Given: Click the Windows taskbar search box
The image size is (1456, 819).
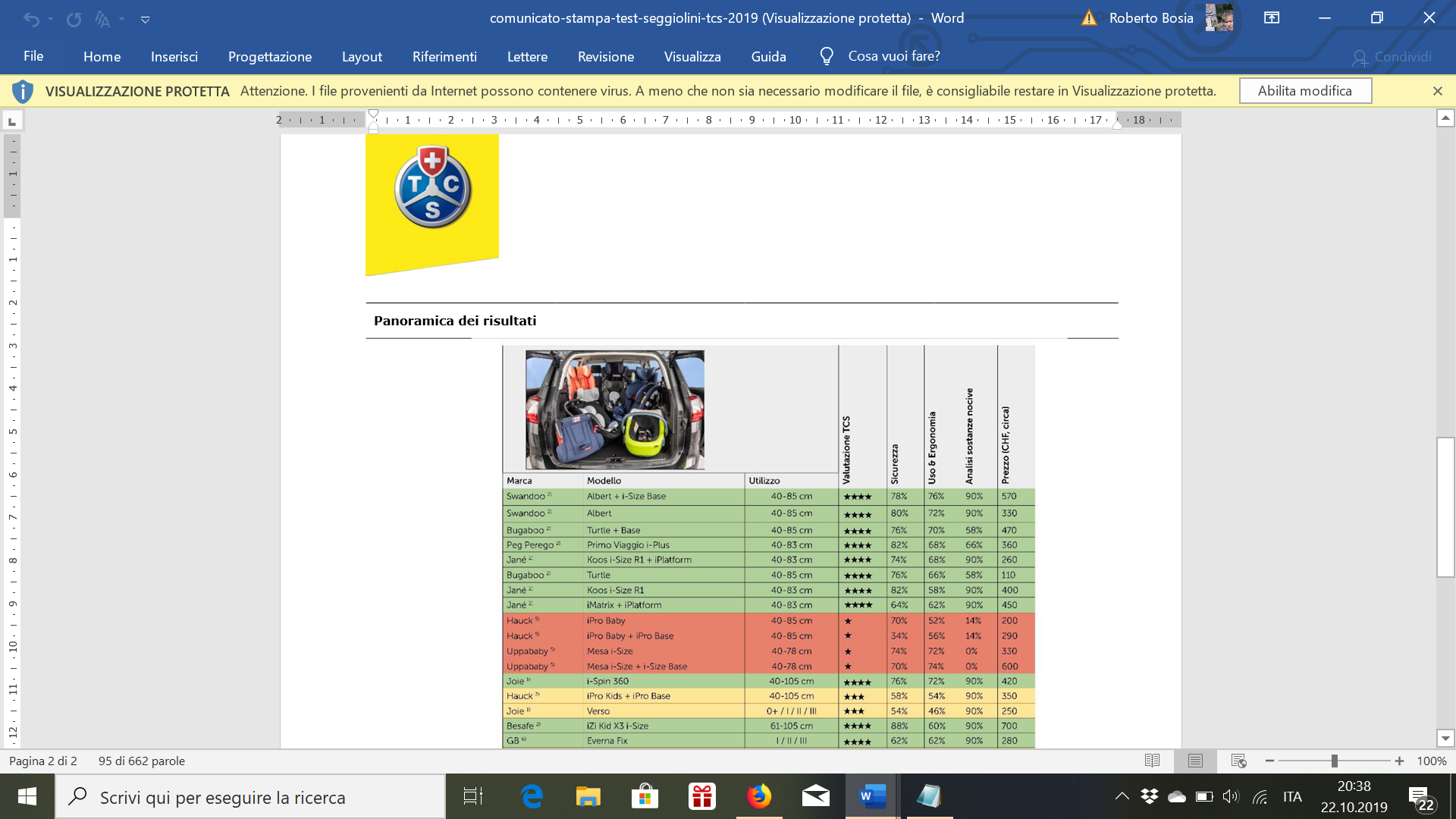Looking at the screenshot, I should tap(250, 796).
